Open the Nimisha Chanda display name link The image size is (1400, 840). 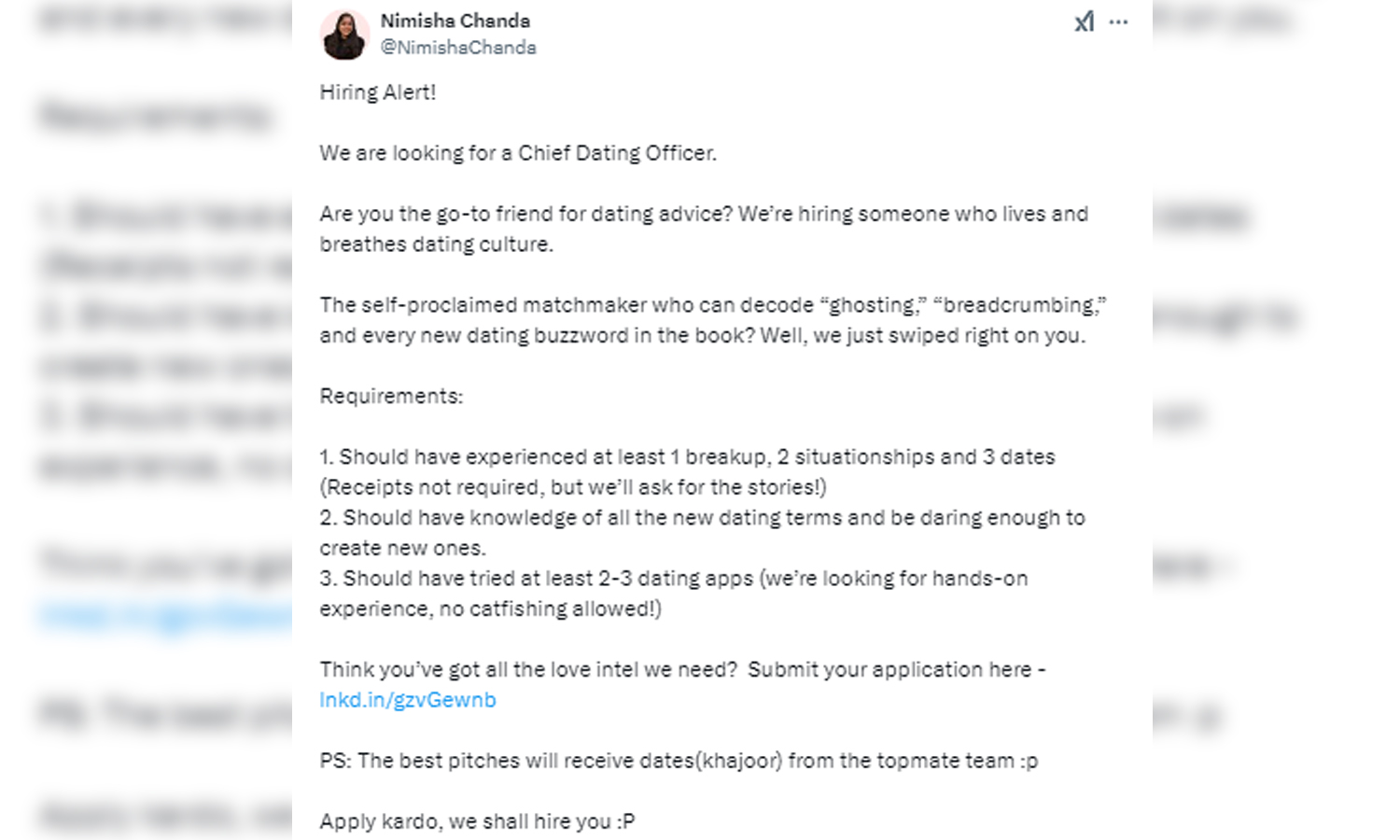coord(455,21)
